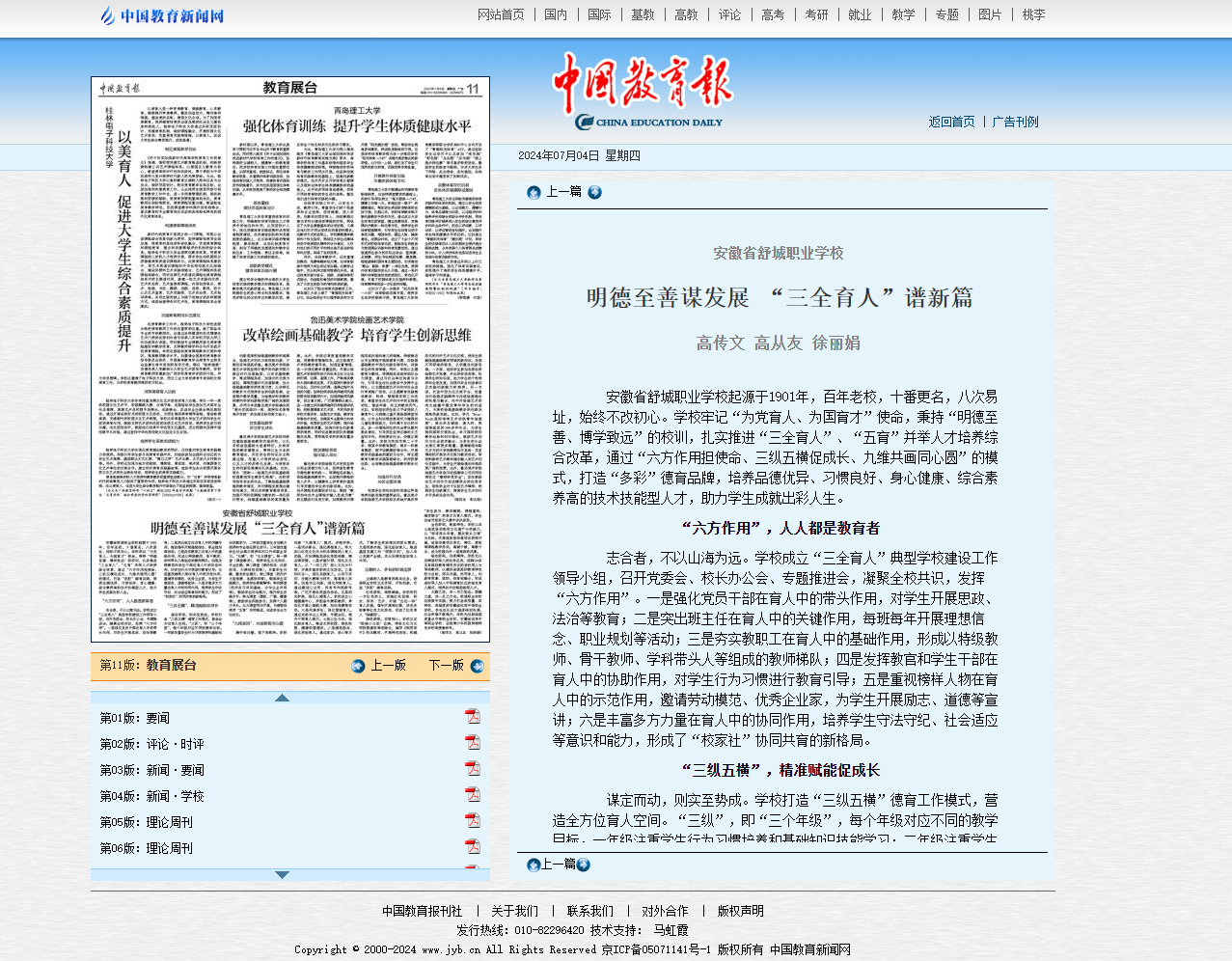Open the 桃李 nav item
The width and height of the screenshot is (1232, 961).
pyautogui.click(x=1033, y=14)
